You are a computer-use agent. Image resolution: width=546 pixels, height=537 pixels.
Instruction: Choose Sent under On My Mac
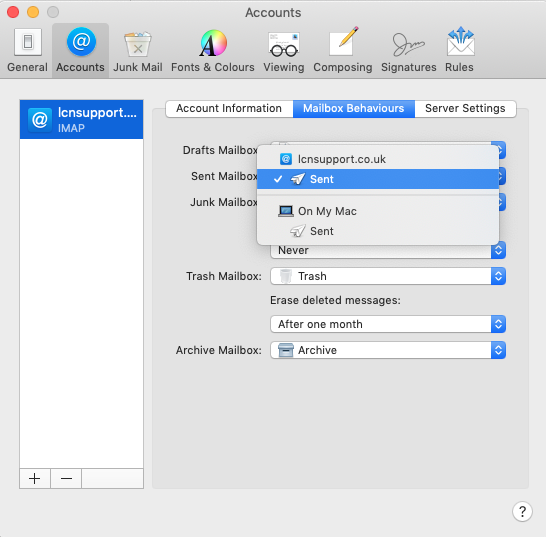click(378, 231)
